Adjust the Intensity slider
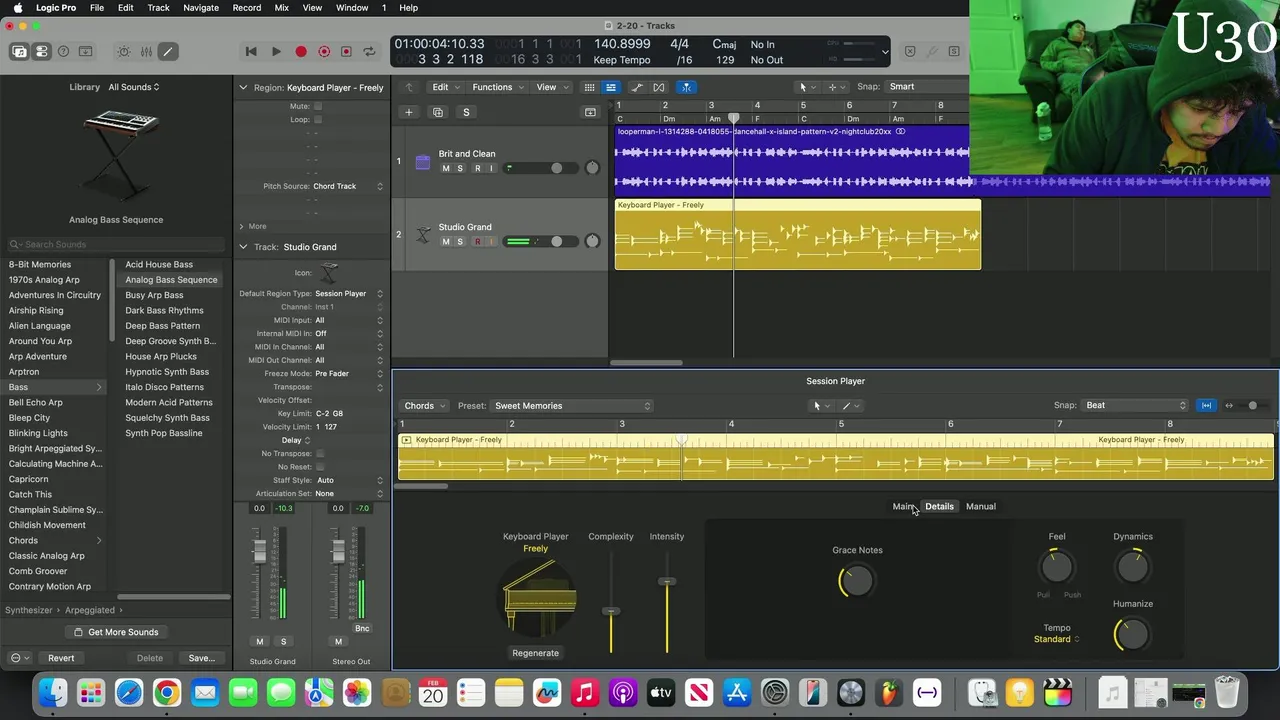The height and width of the screenshot is (720, 1280). 667,581
